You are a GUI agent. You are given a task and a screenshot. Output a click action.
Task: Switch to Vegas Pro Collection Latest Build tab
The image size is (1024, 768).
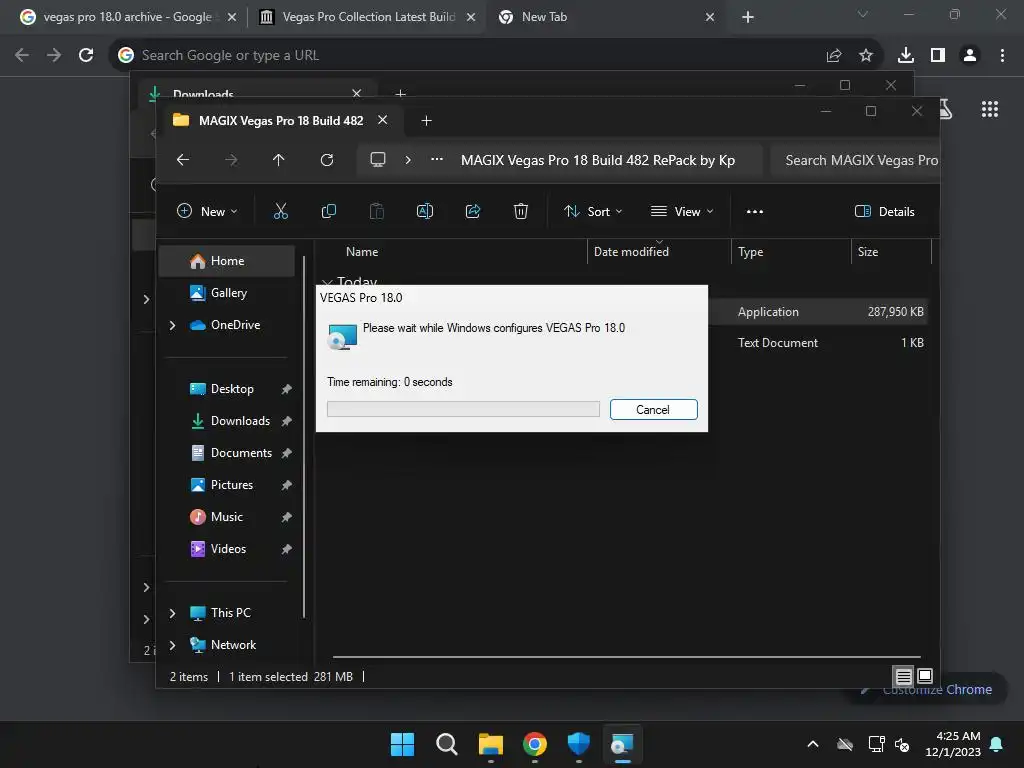368,17
